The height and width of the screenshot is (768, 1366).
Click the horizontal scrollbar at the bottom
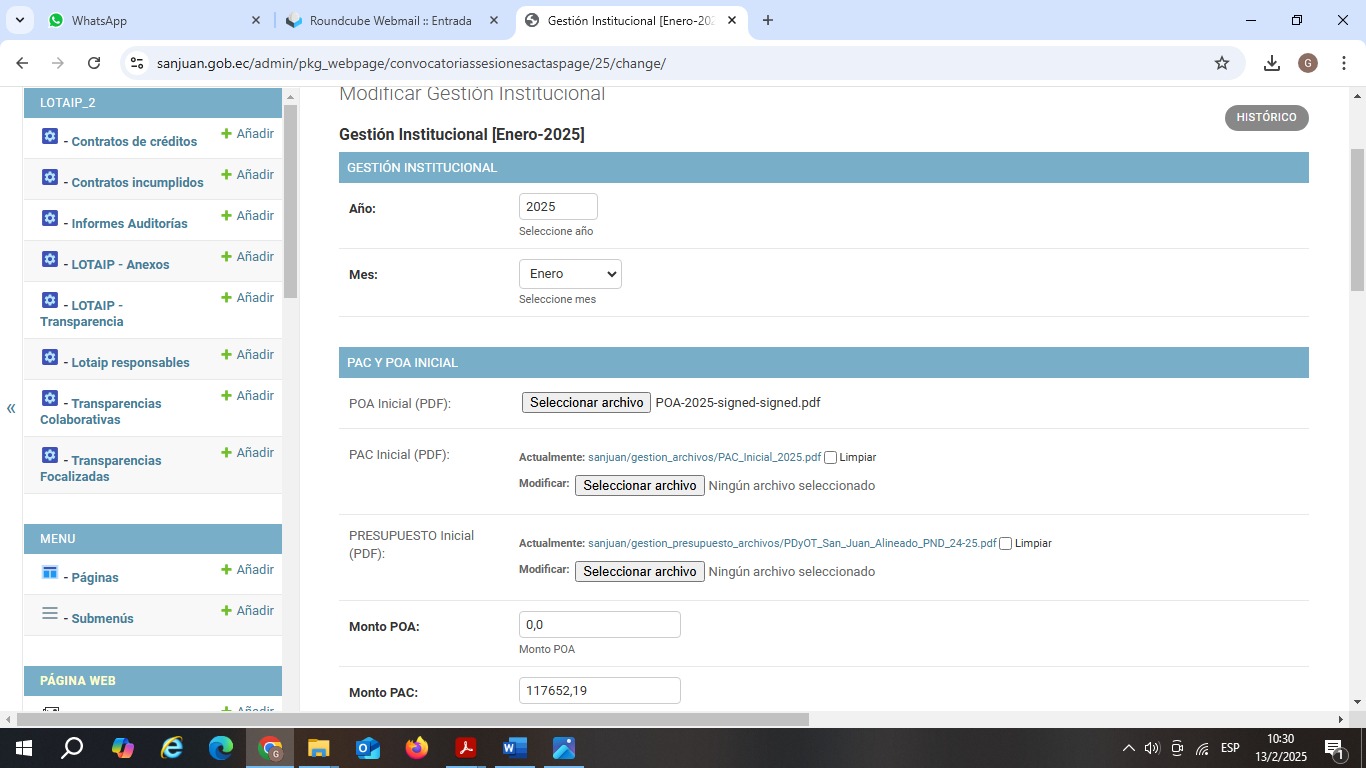(x=412, y=719)
